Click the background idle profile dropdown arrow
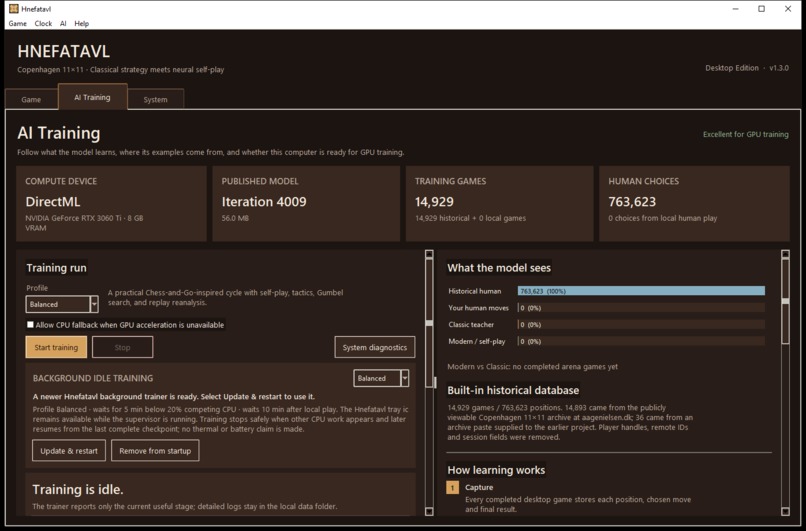806x531 pixels. click(x=405, y=378)
